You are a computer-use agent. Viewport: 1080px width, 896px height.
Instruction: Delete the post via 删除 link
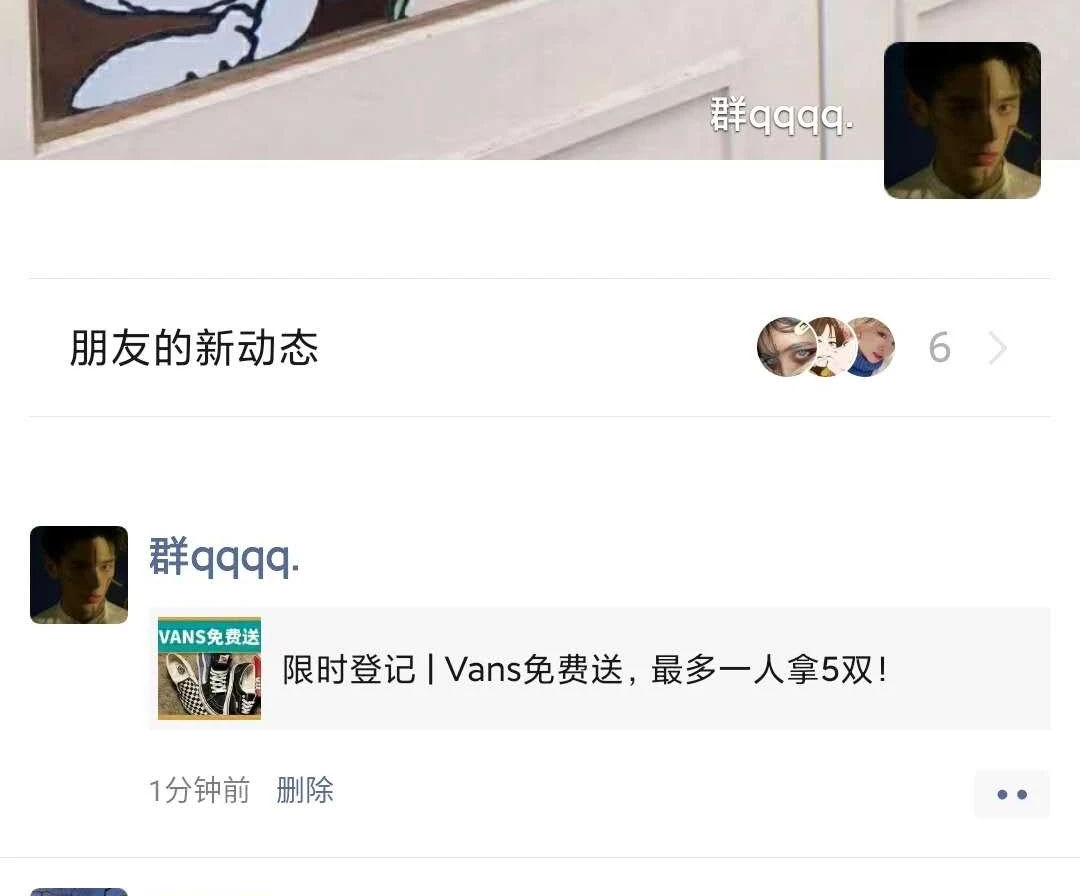pos(304,790)
